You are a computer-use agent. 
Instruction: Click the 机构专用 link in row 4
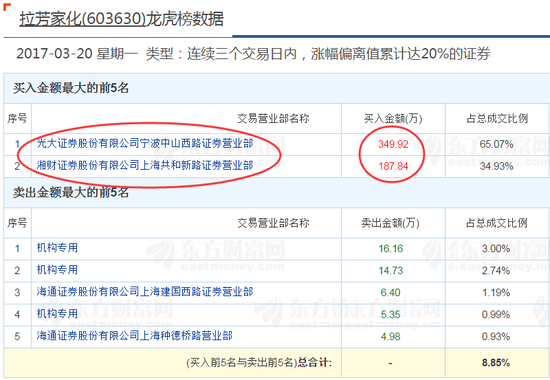pyautogui.click(x=57, y=314)
